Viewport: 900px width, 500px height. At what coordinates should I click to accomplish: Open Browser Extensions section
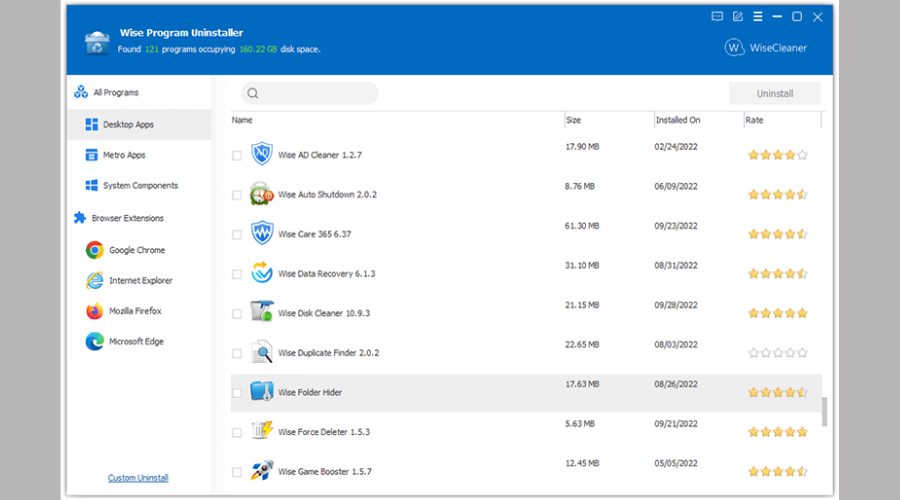pos(139,218)
